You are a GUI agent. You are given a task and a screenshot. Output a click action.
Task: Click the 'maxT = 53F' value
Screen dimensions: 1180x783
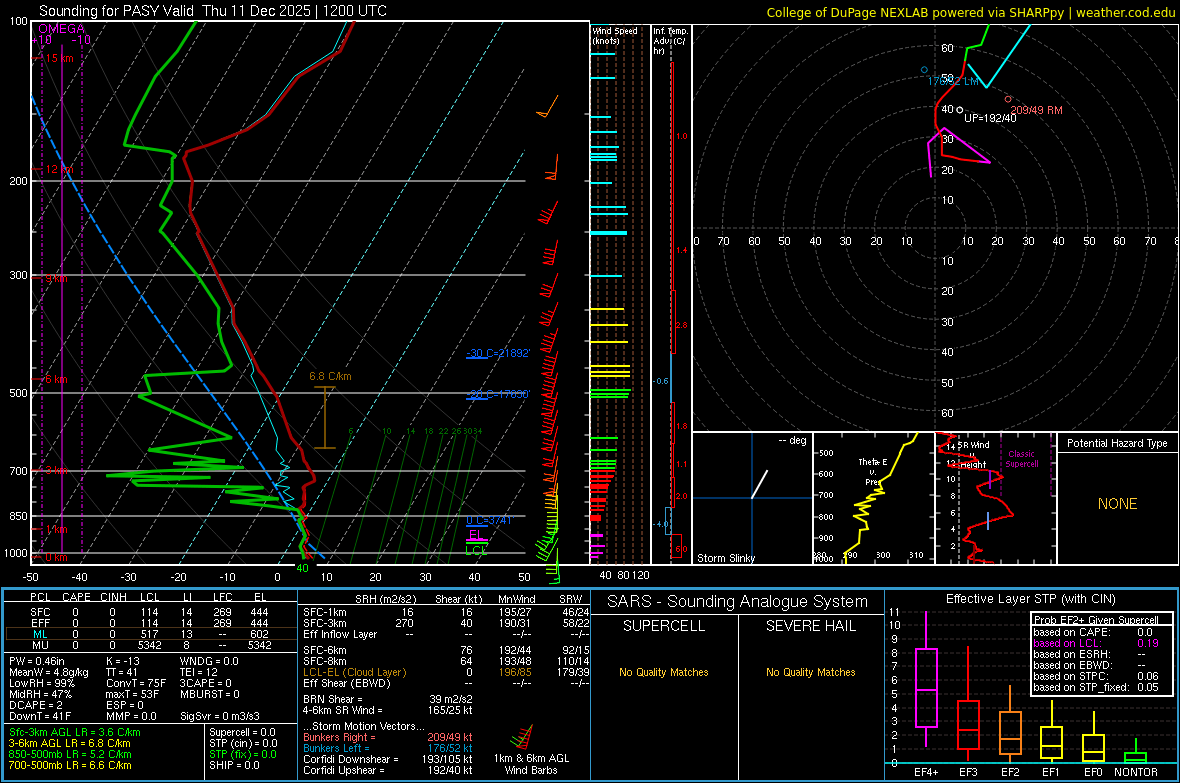(x=132, y=694)
